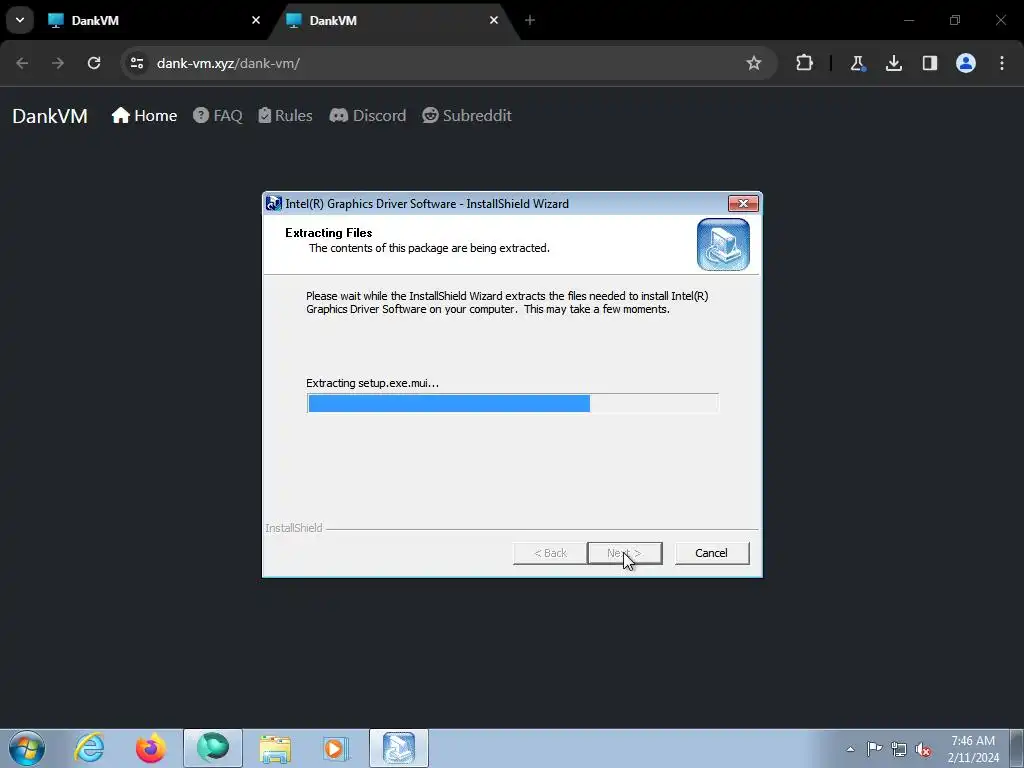
Task: Open the taskbar clock and date
Action: point(973,749)
